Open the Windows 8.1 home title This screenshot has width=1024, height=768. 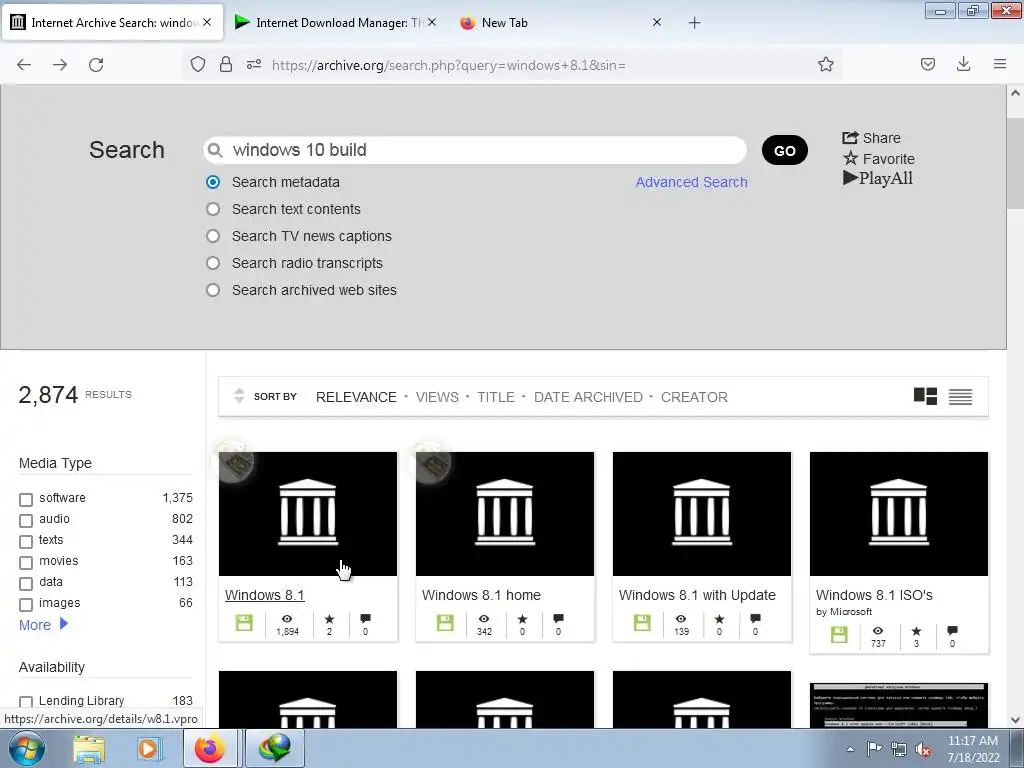[481, 595]
